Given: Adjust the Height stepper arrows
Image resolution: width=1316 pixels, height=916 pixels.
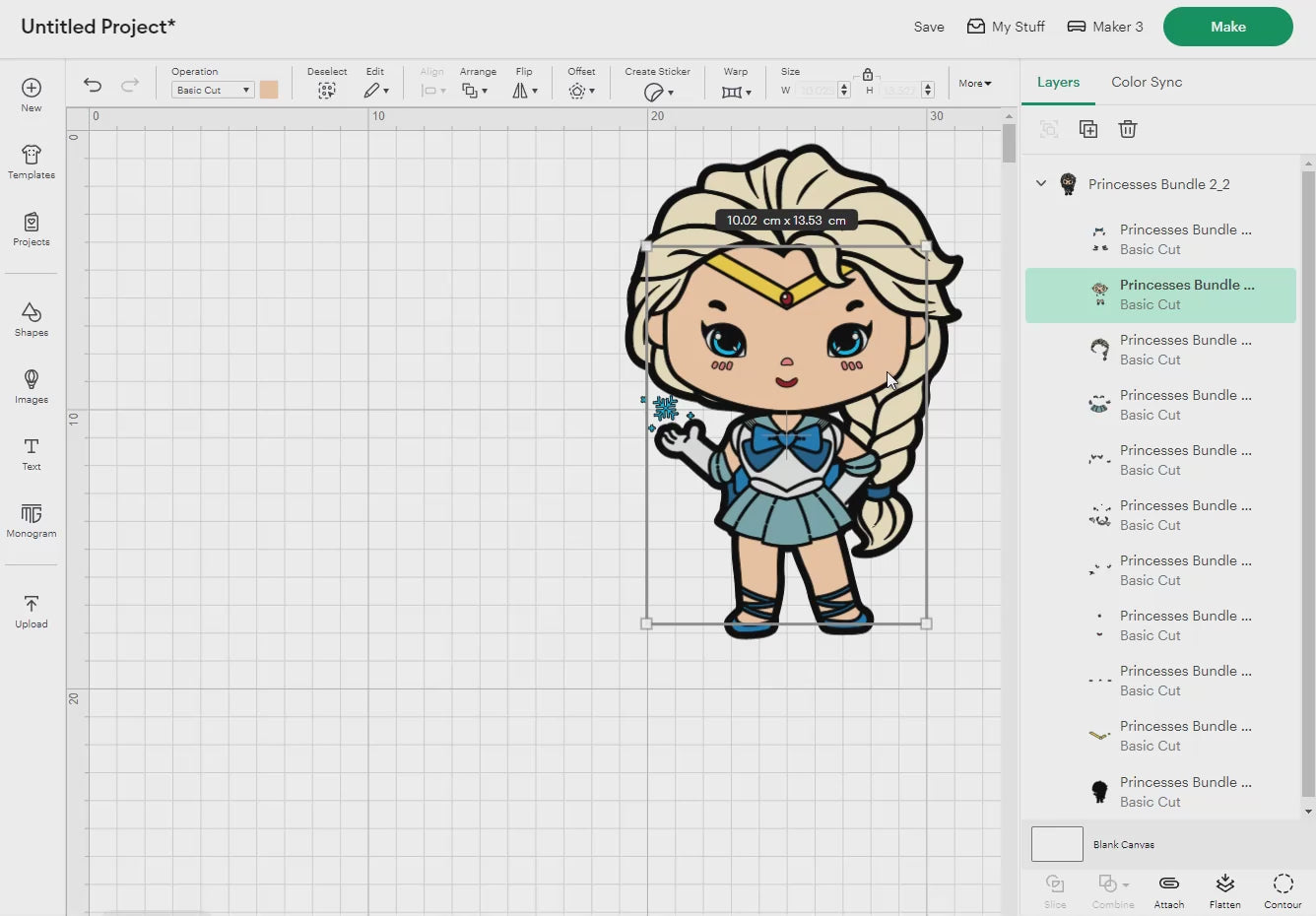Looking at the screenshot, I should click(x=928, y=90).
